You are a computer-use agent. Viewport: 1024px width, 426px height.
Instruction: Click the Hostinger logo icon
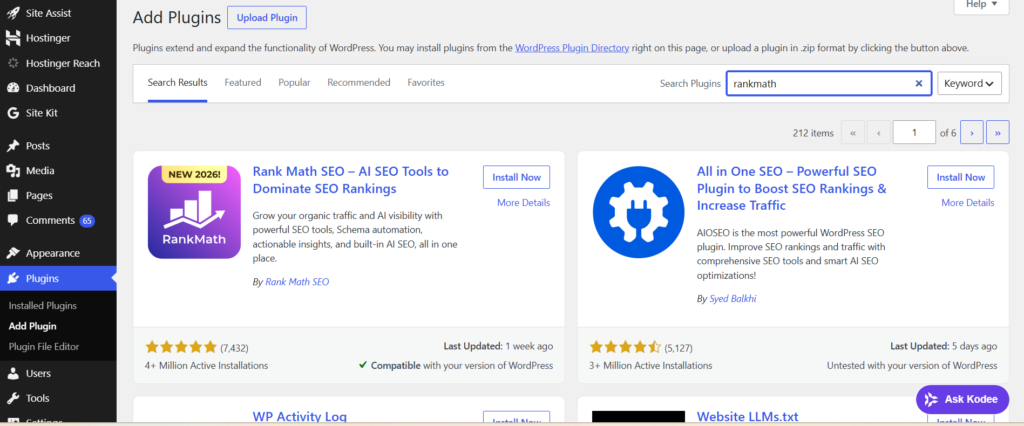click(12, 38)
